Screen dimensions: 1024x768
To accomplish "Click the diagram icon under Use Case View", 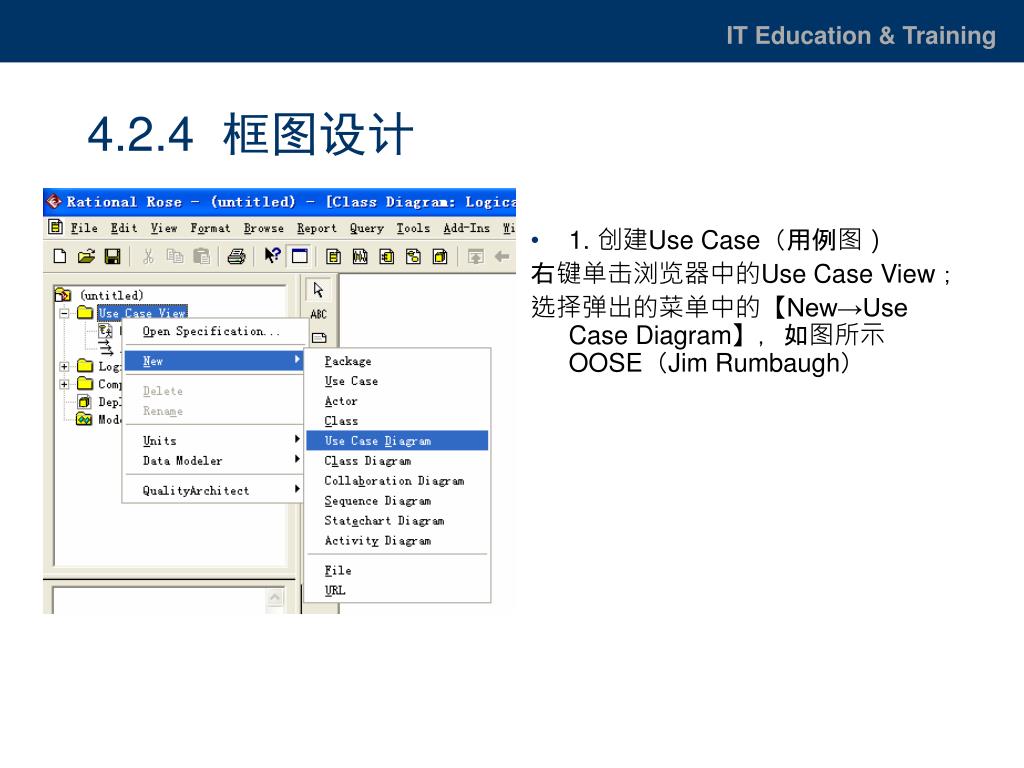I will coord(105,331).
